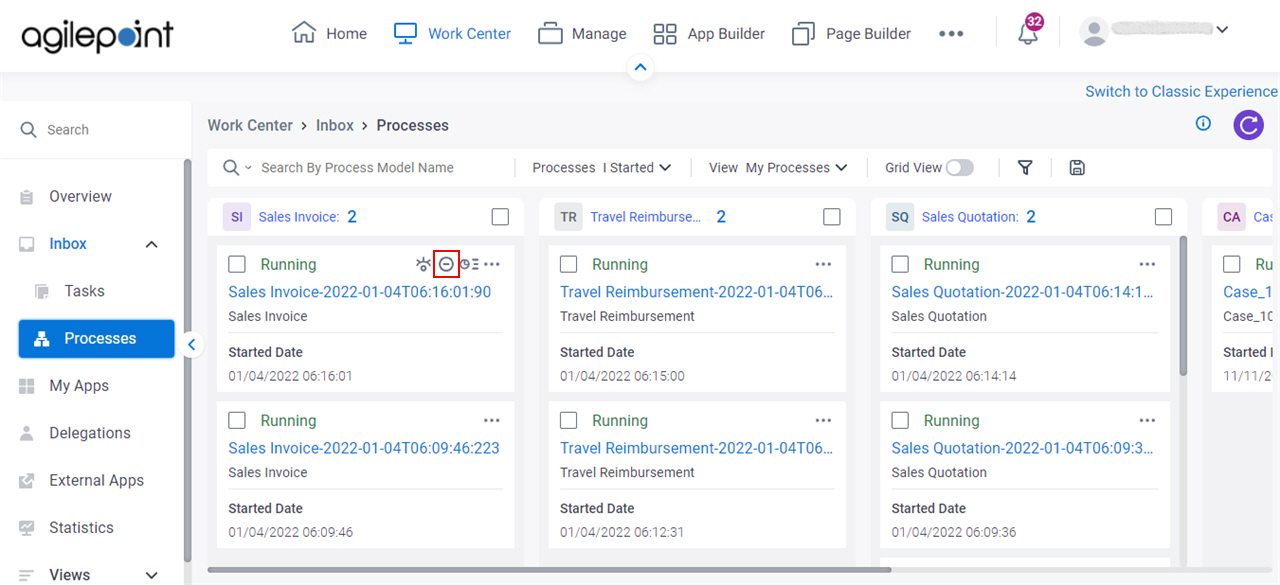This screenshot has height=585, width=1280.
Task: Open Page Builder from top navigation
Action: point(851,33)
